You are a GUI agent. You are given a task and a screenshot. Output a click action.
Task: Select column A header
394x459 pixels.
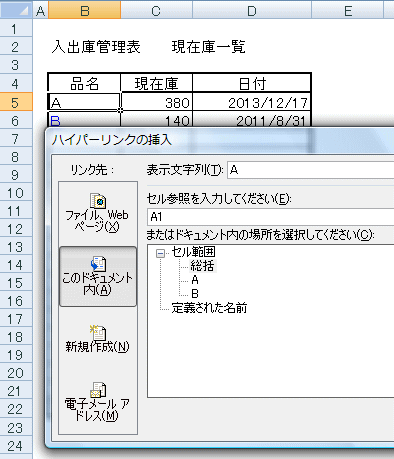pos(40,11)
